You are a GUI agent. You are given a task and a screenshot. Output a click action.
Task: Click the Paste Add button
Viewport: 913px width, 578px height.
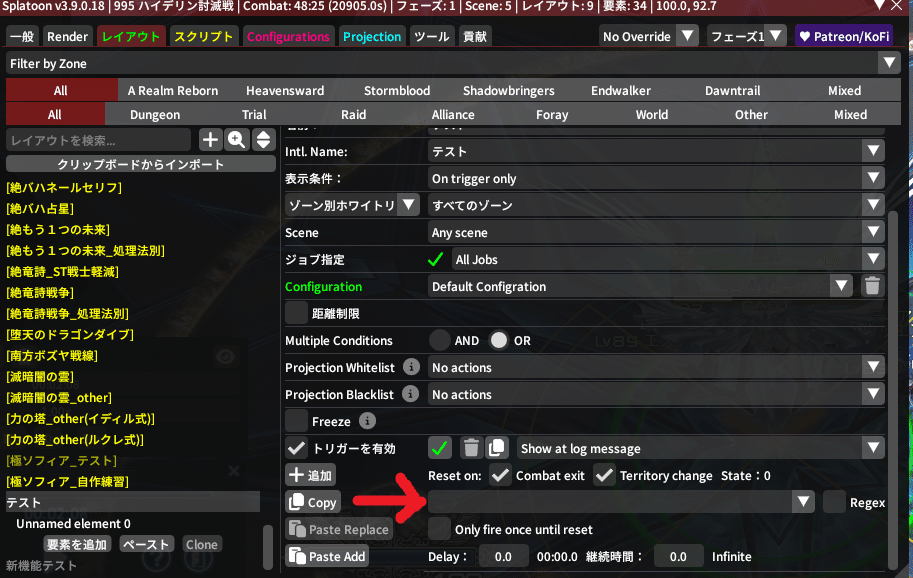point(327,556)
